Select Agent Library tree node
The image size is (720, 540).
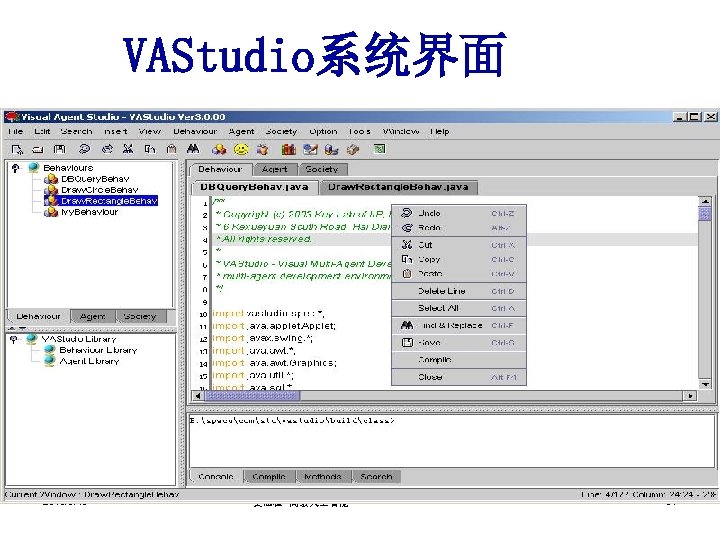[x=89, y=361]
